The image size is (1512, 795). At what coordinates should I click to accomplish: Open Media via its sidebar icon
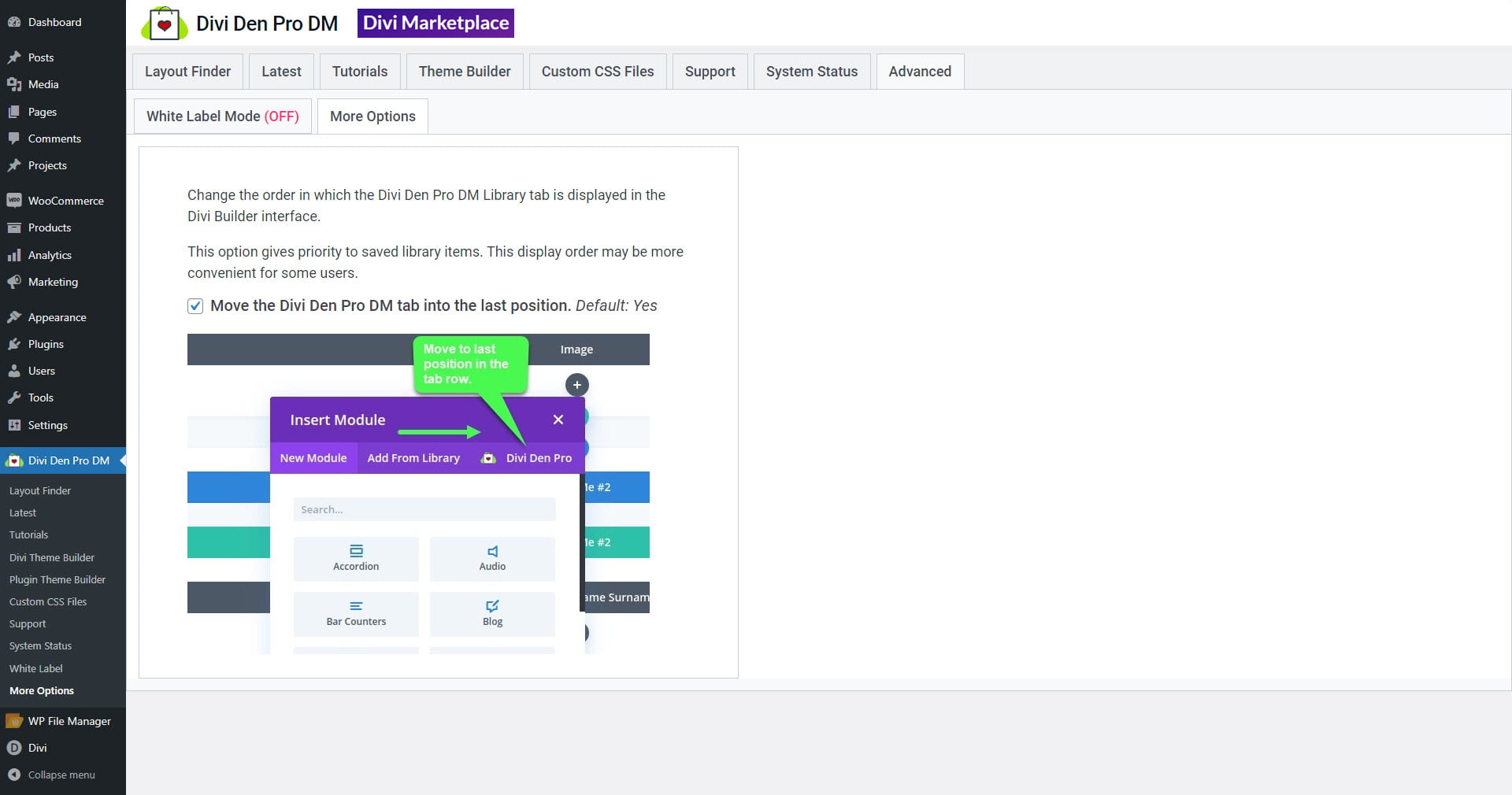coord(13,84)
